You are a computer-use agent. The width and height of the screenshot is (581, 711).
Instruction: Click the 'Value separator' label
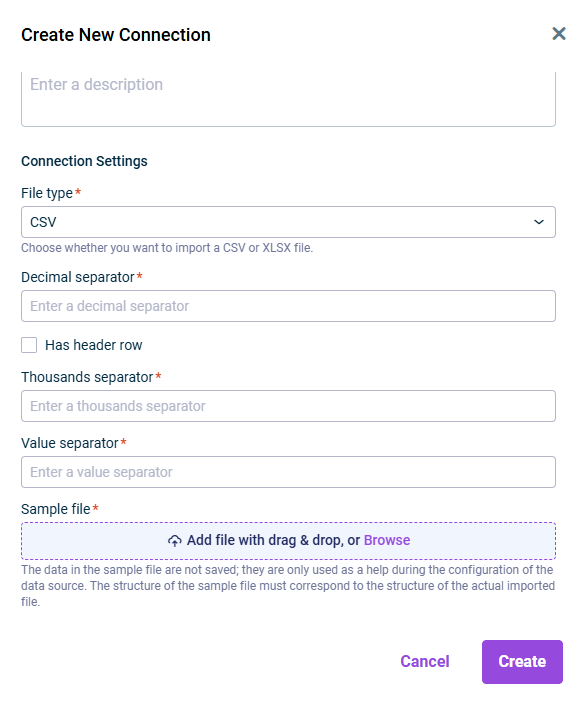[x=70, y=443]
